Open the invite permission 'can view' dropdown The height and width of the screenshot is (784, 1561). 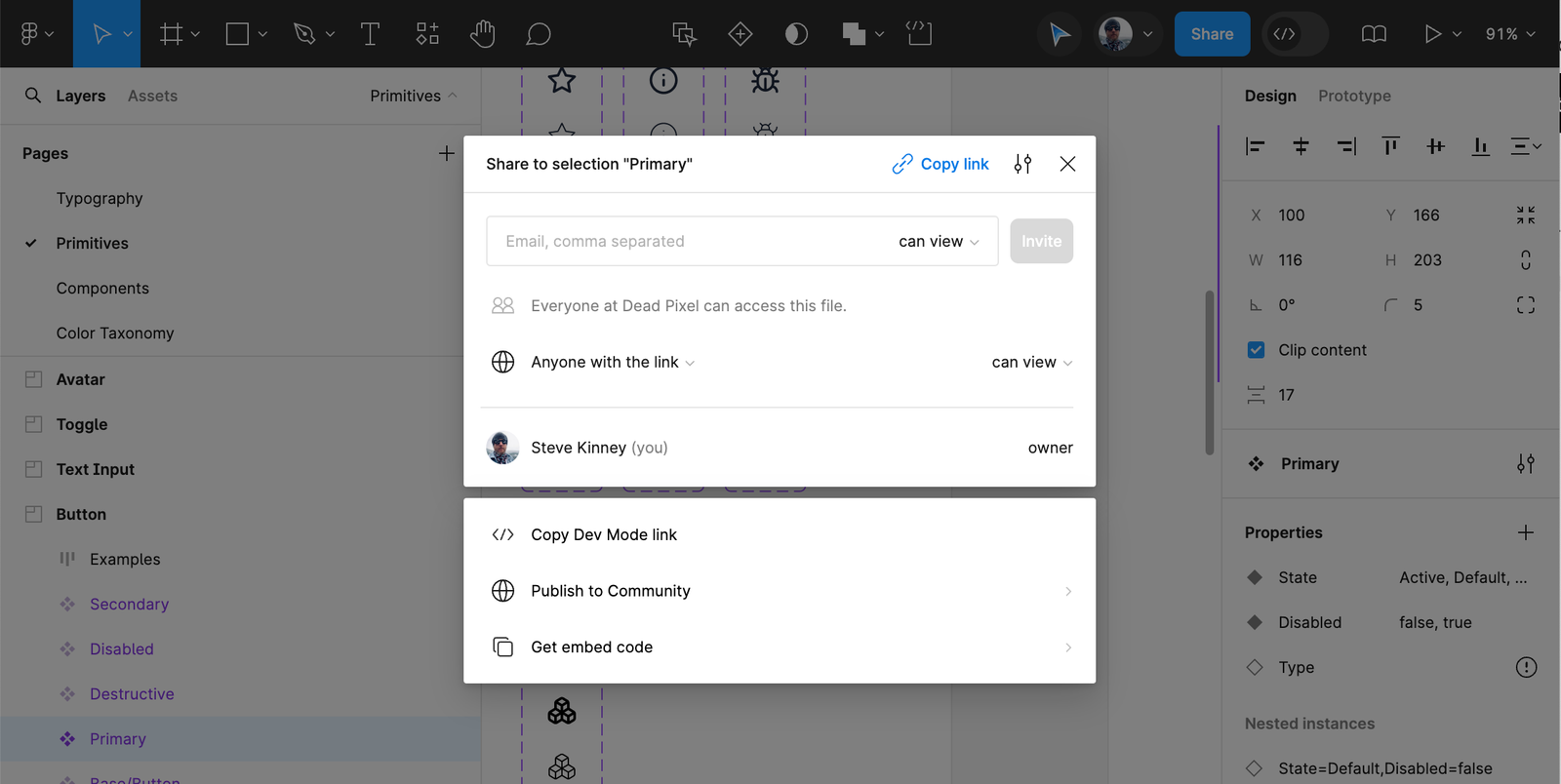[939, 241]
